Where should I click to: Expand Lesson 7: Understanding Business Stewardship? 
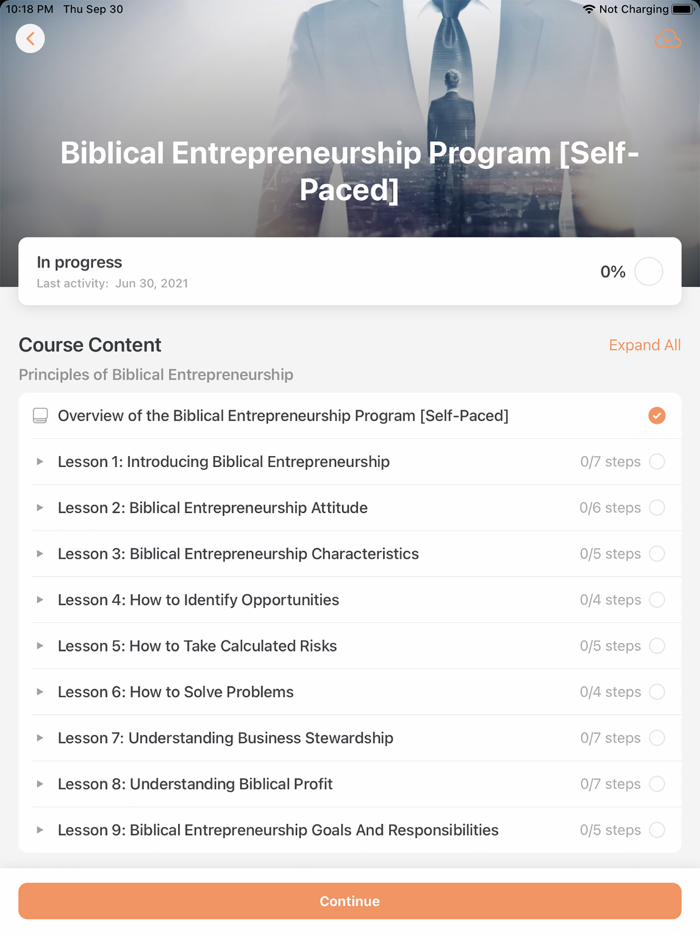tap(40, 737)
